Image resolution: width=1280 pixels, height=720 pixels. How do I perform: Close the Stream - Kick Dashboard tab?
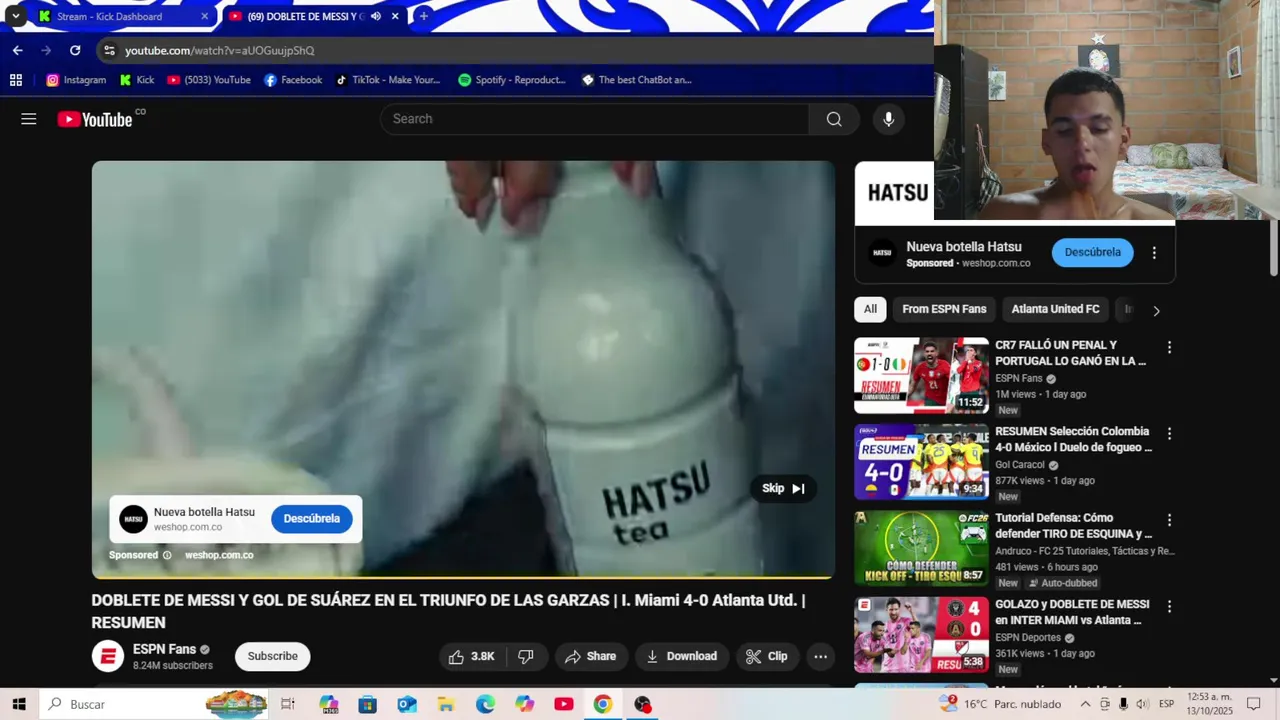[x=204, y=16]
